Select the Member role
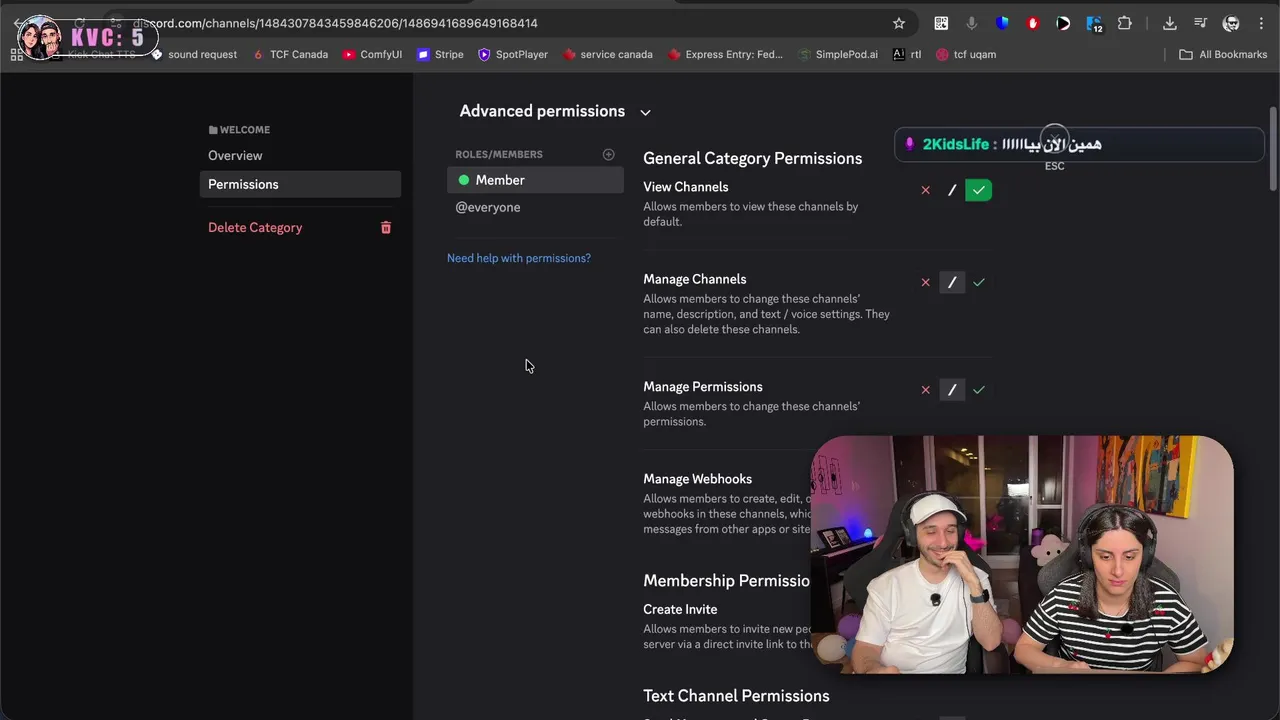Viewport: 1280px width, 720px height. click(535, 180)
